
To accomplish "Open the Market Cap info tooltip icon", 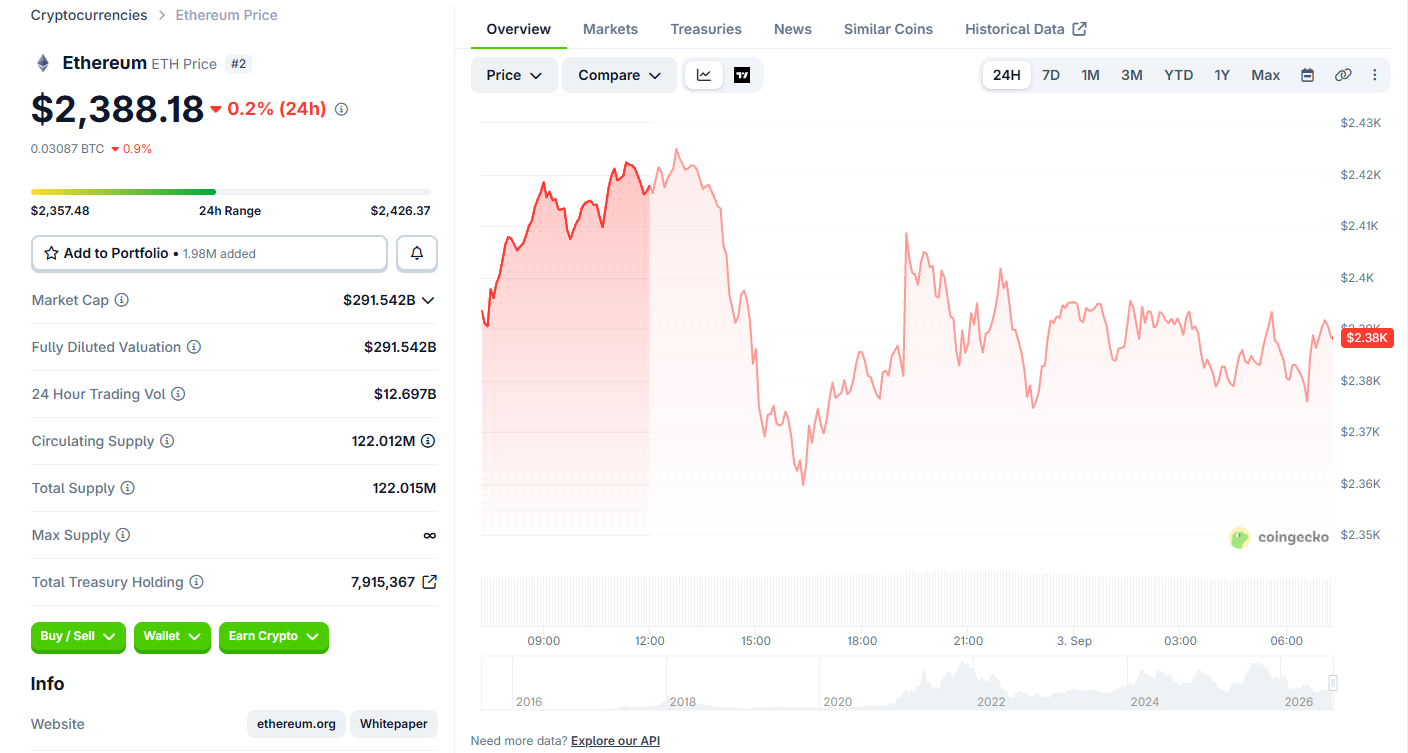I will (x=122, y=300).
